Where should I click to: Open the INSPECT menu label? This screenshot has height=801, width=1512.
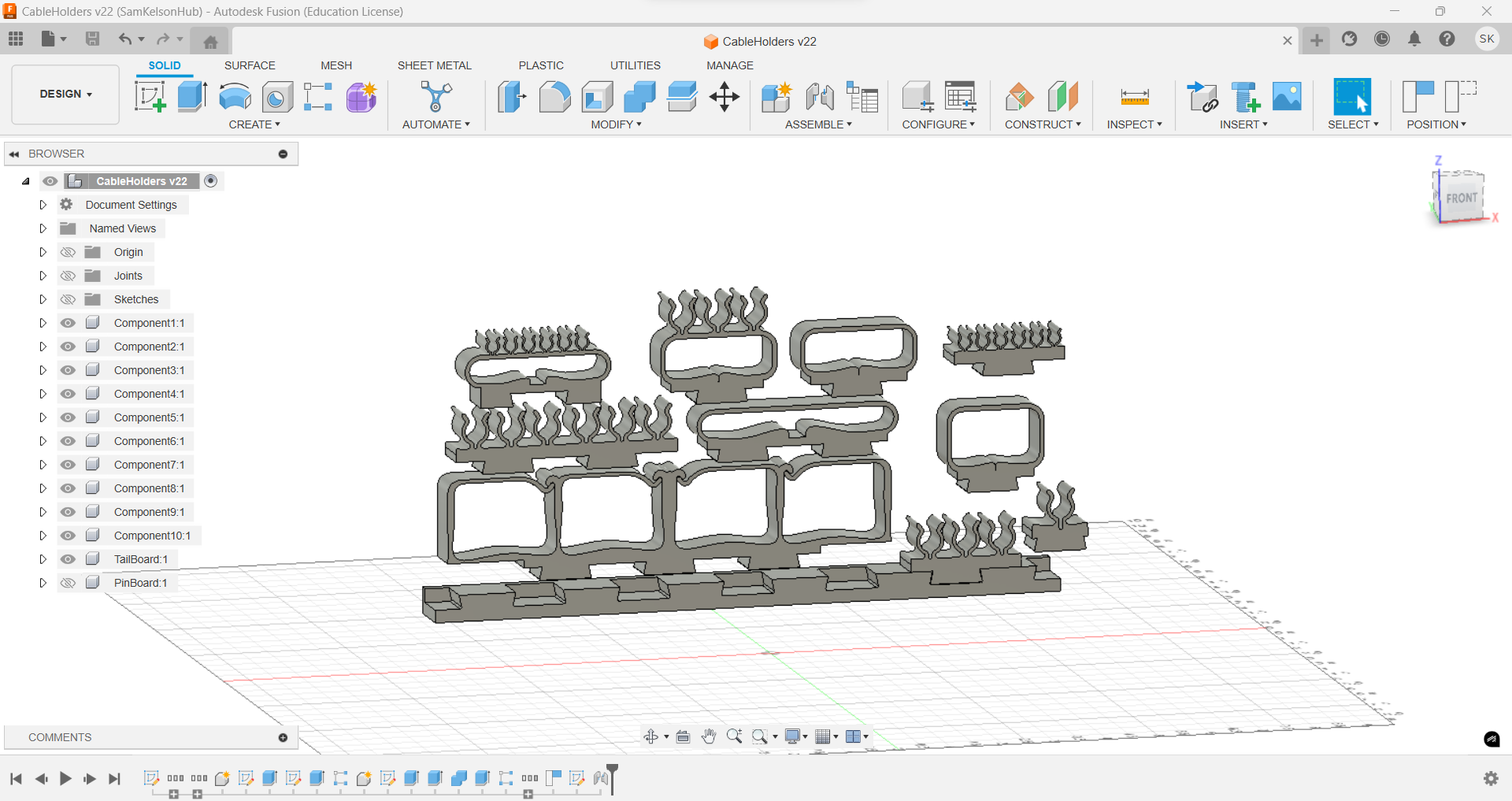click(1134, 124)
